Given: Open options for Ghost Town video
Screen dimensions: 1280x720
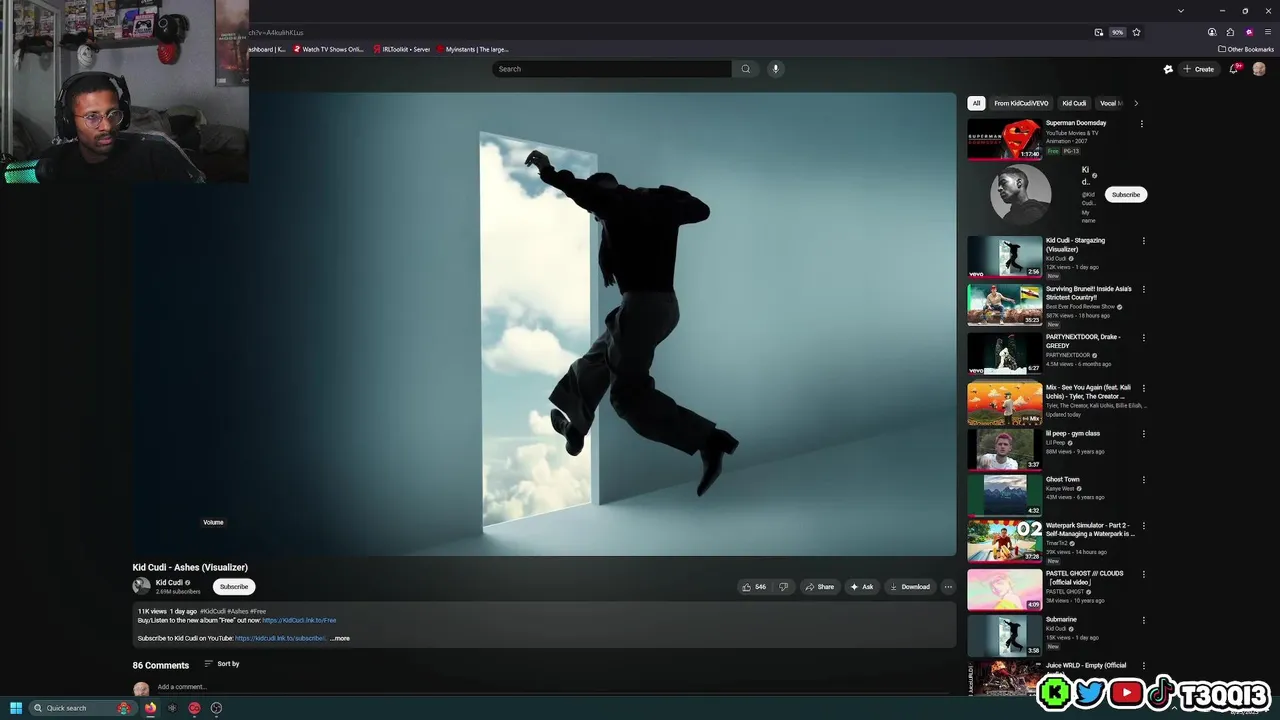Looking at the screenshot, I should coord(1143,480).
